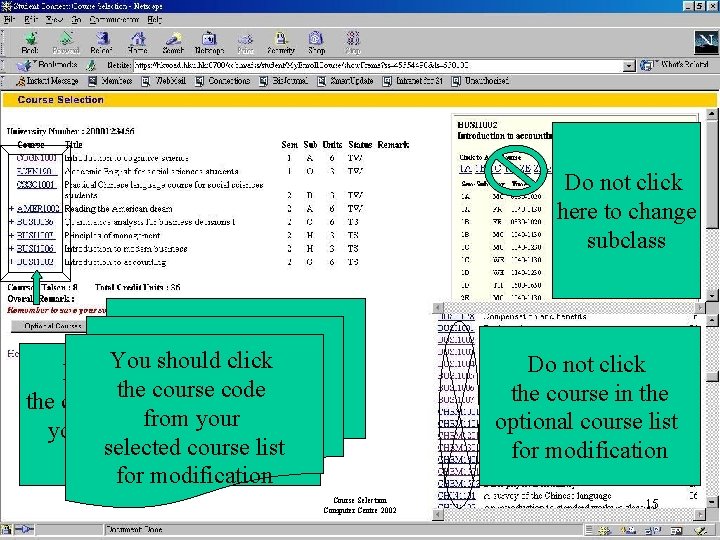Click the component bar grip handle
720x540 pixels.
click(x=589, y=530)
